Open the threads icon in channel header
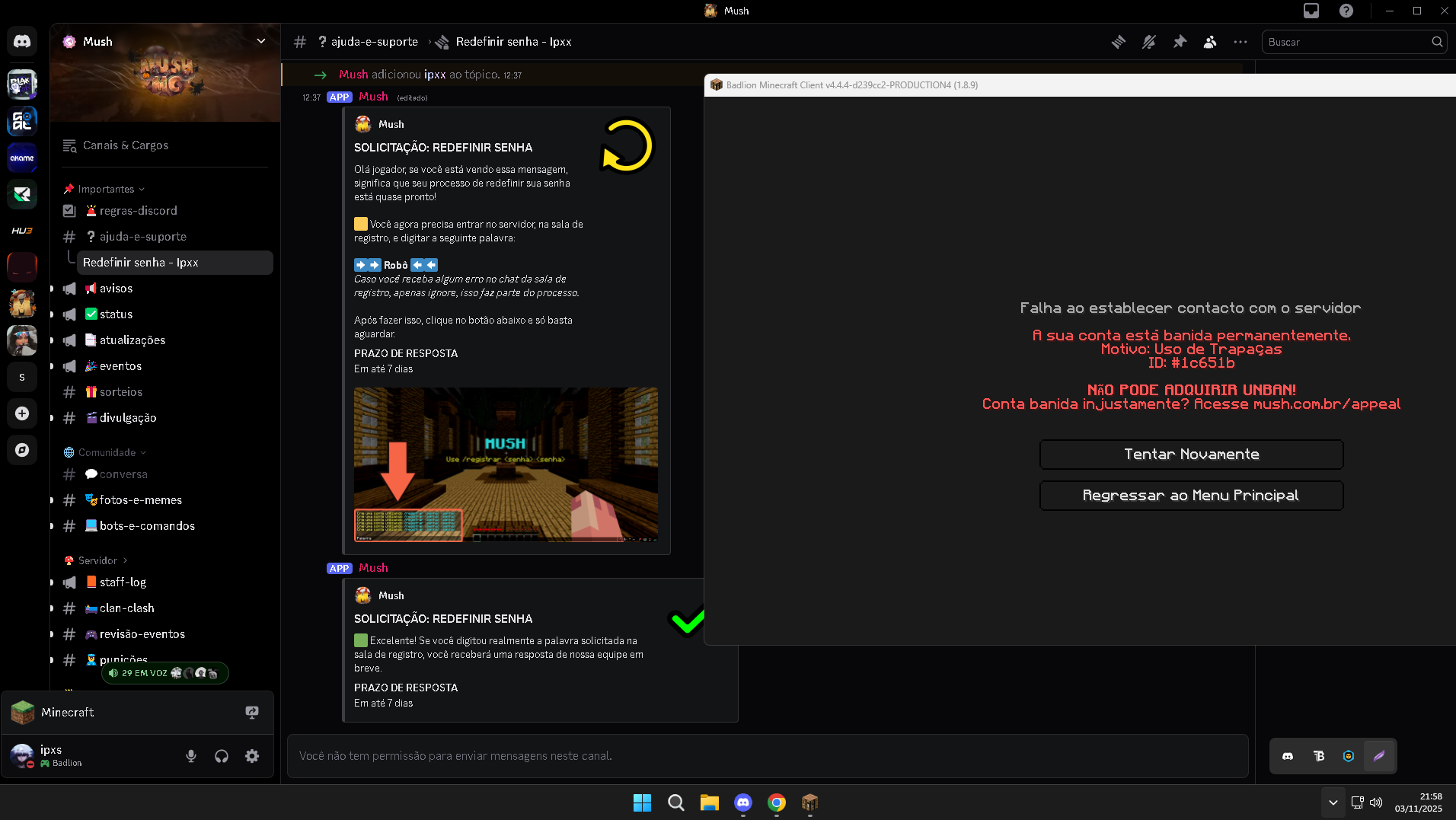 click(1119, 42)
